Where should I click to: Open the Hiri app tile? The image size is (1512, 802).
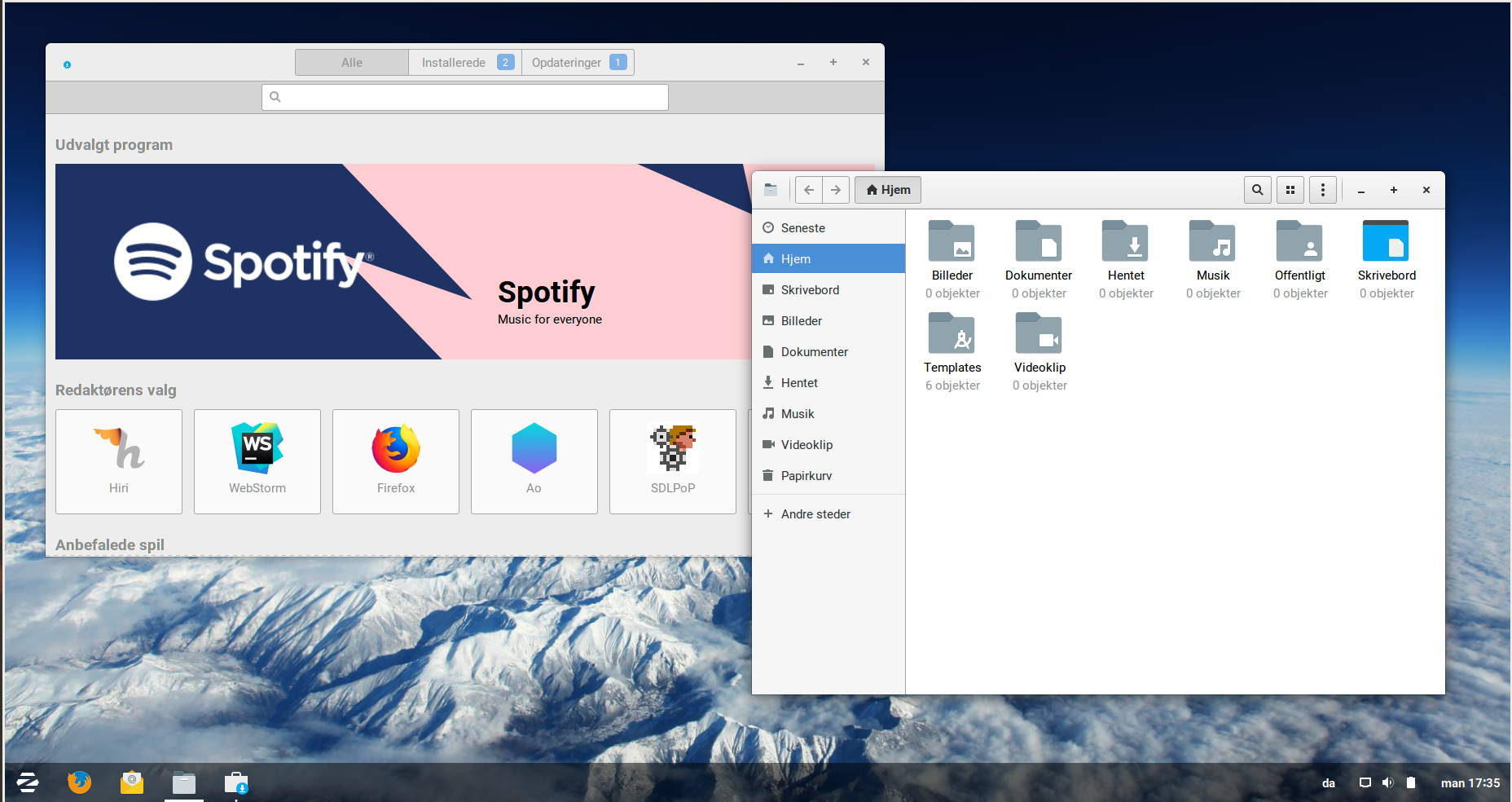(119, 461)
